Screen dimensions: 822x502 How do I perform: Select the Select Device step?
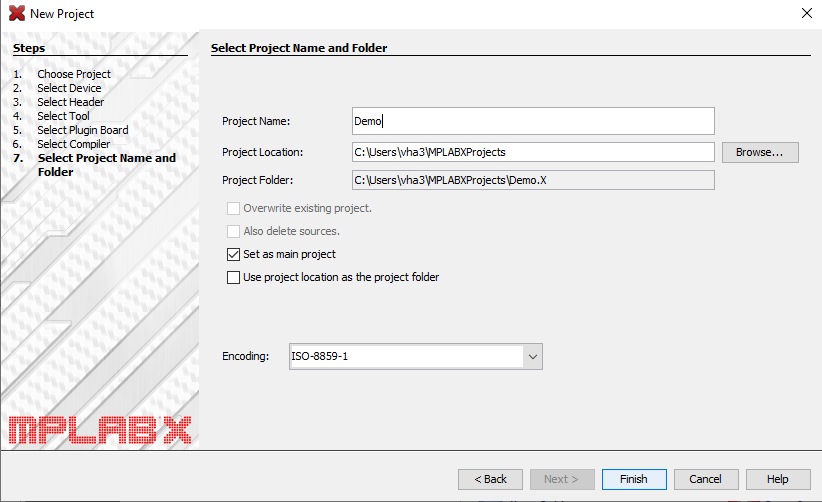(69, 88)
